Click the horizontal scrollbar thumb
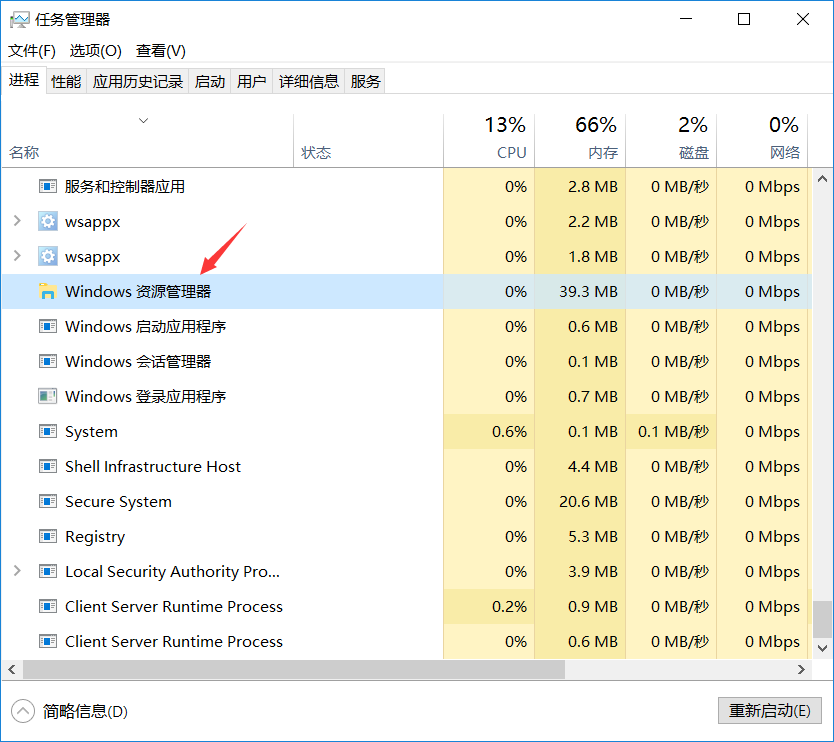 click(x=294, y=669)
